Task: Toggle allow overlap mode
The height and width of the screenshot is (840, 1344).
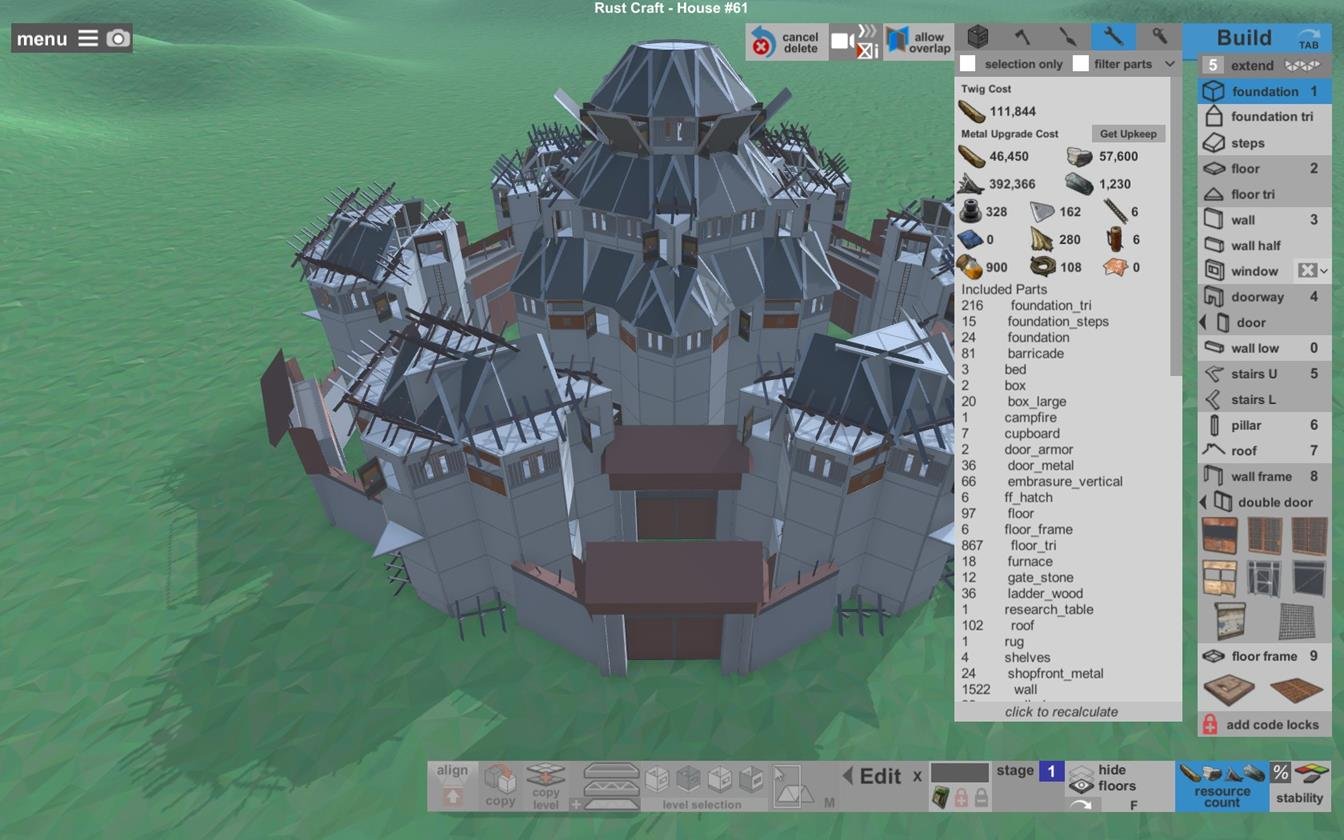Action: click(x=918, y=42)
